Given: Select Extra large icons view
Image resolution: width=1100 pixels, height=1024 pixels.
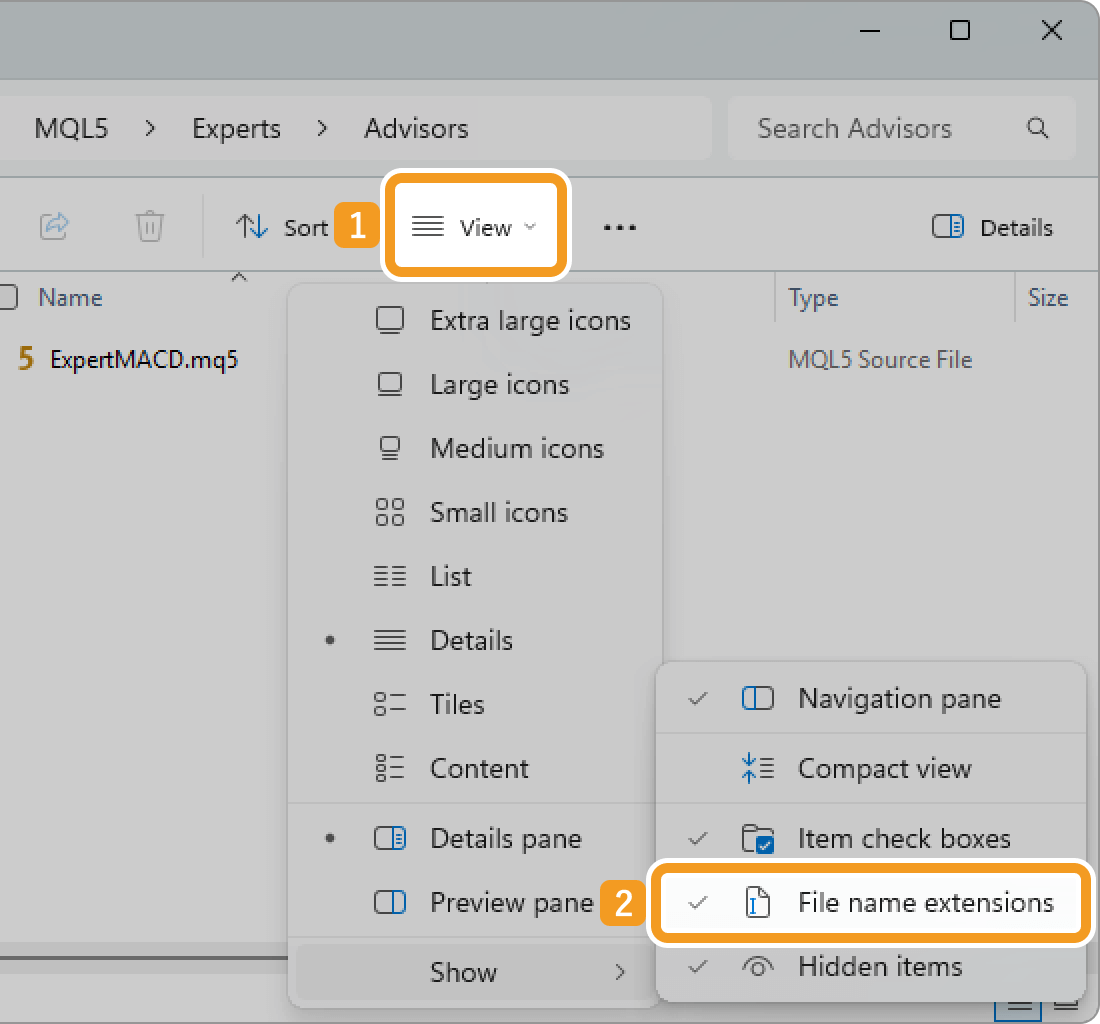Looking at the screenshot, I should tap(530, 321).
